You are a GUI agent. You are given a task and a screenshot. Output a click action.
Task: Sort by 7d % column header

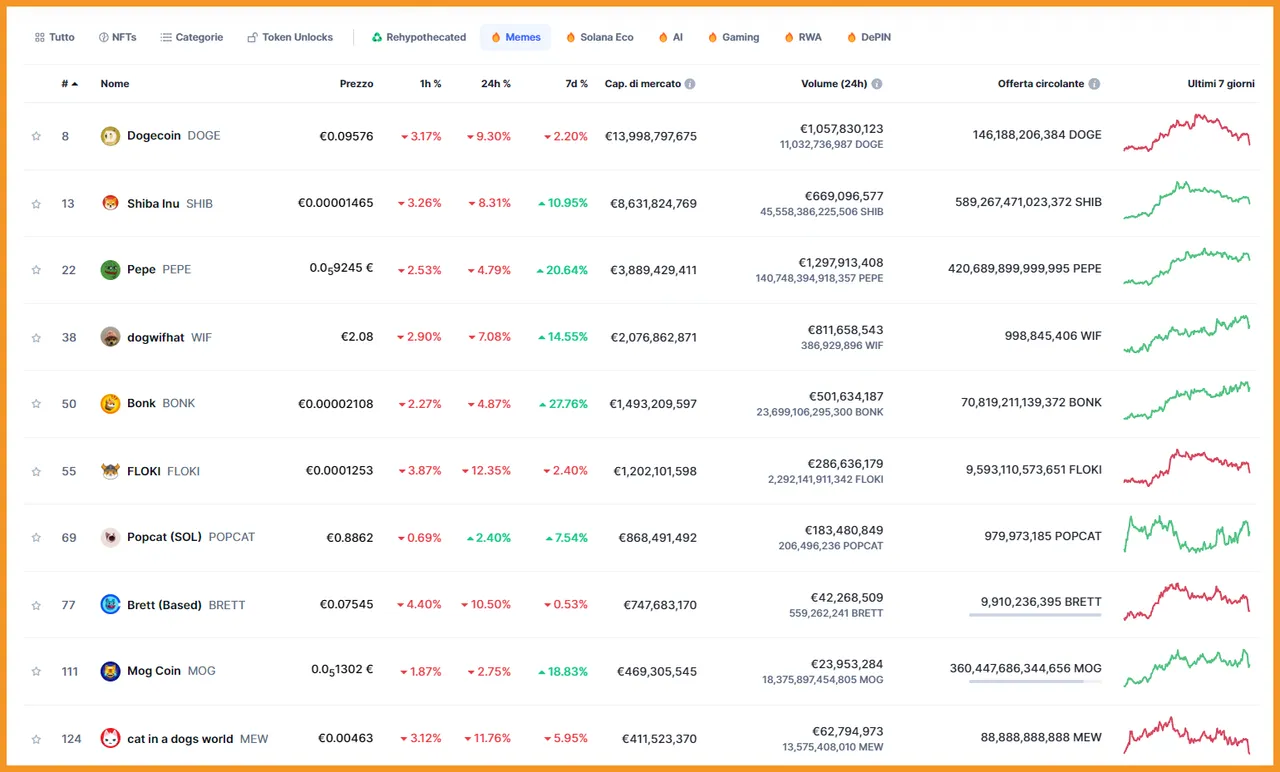[x=576, y=84]
